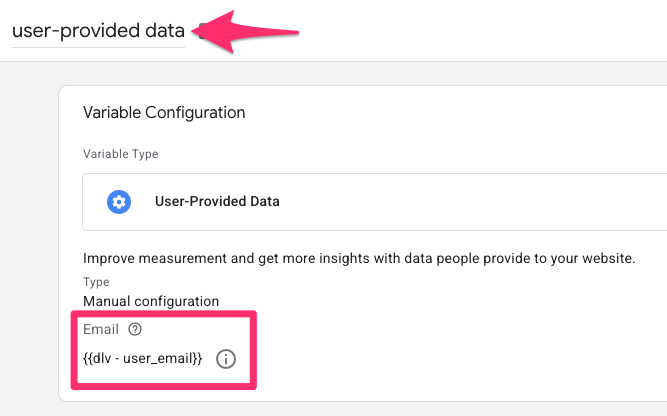The height and width of the screenshot is (416, 667).
Task: Select the 'Manual configuration' type value
Action: (x=151, y=301)
